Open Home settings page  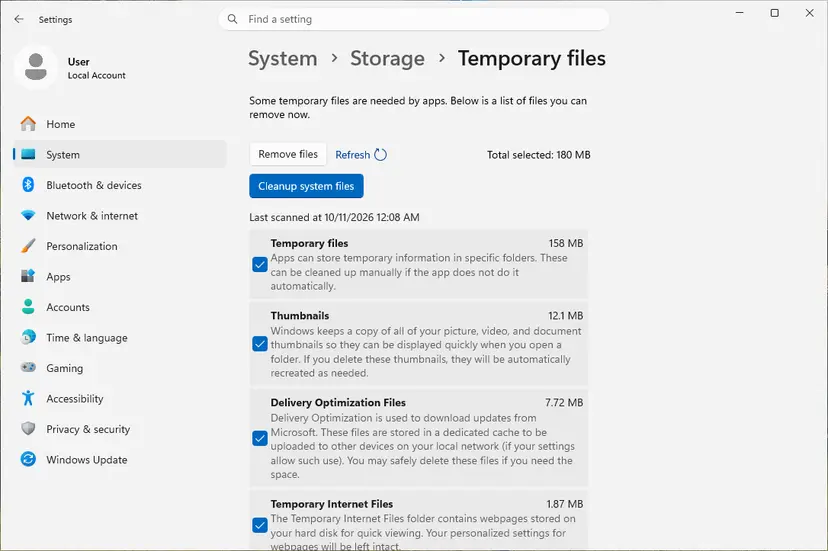point(120,124)
